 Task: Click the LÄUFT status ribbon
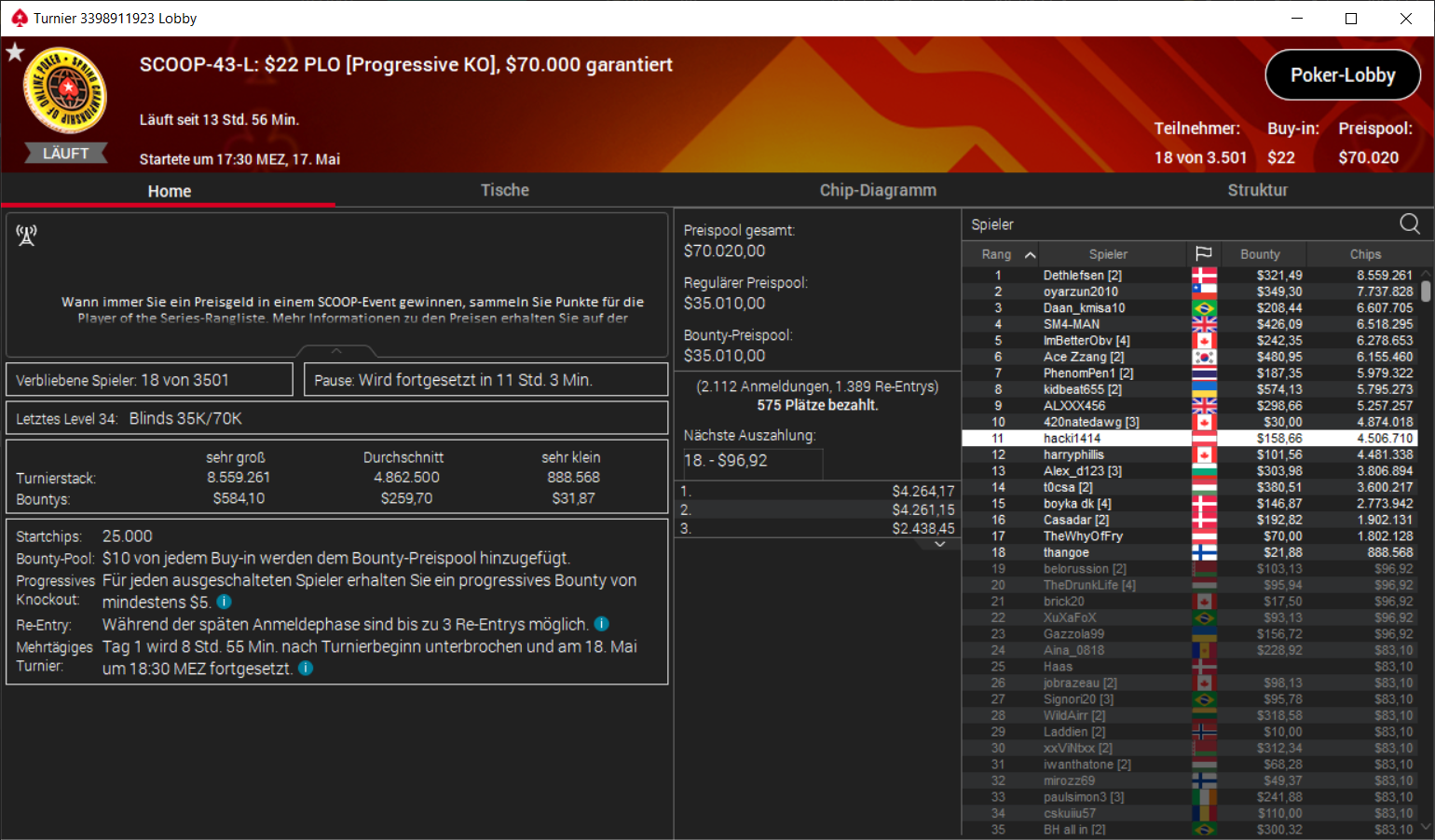click(65, 153)
